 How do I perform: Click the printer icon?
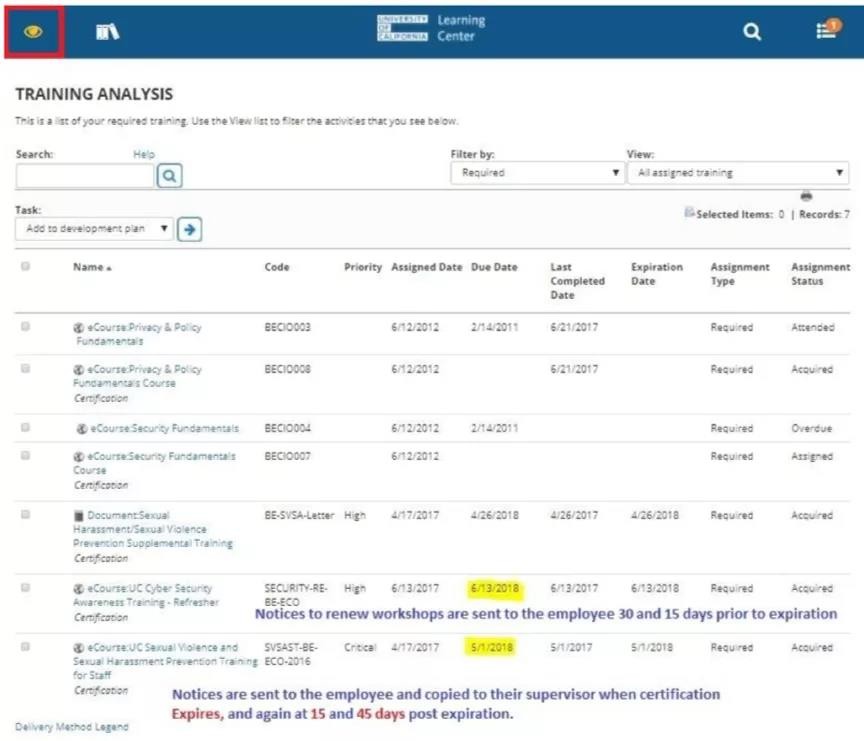click(806, 196)
